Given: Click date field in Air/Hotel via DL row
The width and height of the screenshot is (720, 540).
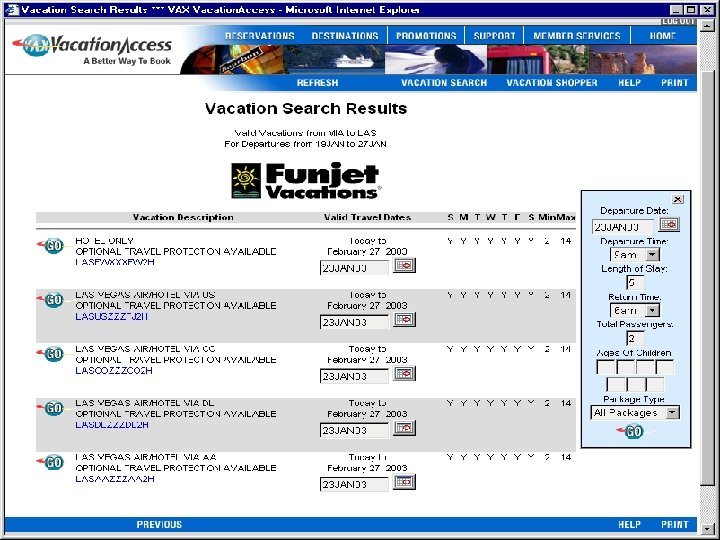Looking at the screenshot, I should coord(354,430).
